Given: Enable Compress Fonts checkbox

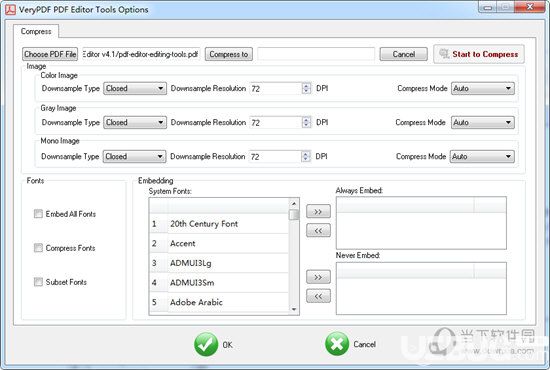Looking at the screenshot, I should click(x=38, y=248).
